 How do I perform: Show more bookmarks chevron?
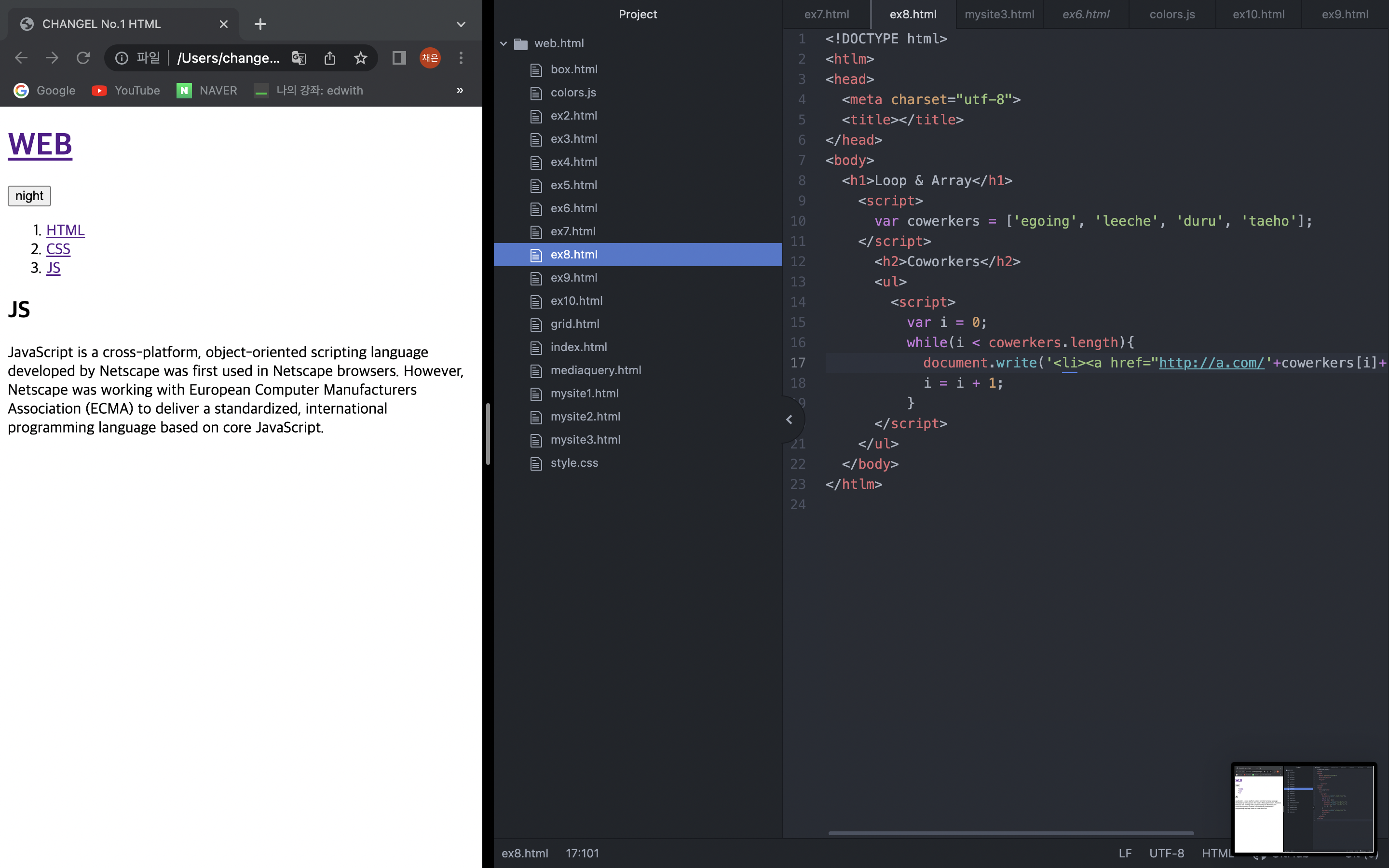click(x=460, y=90)
